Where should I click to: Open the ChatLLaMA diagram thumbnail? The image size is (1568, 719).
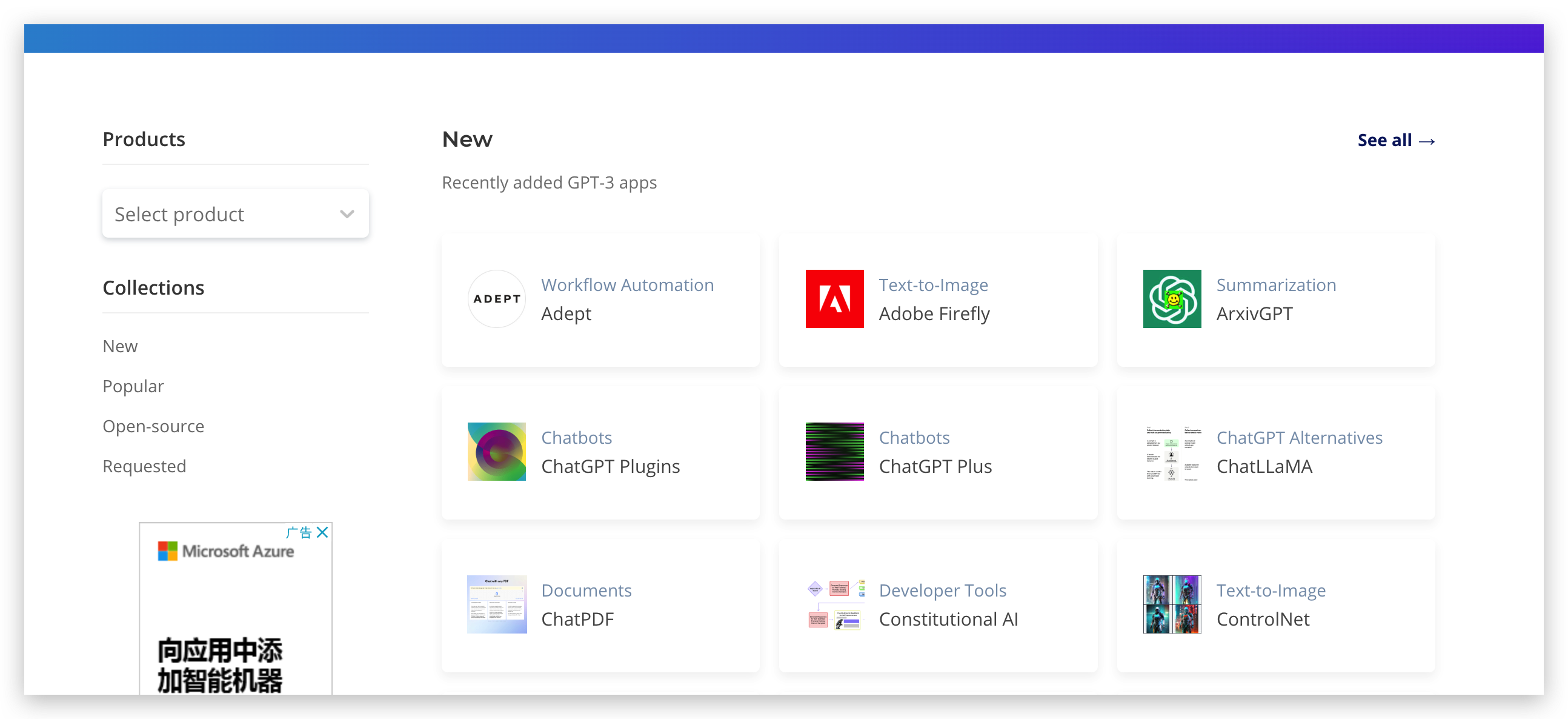tap(1172, 452)
